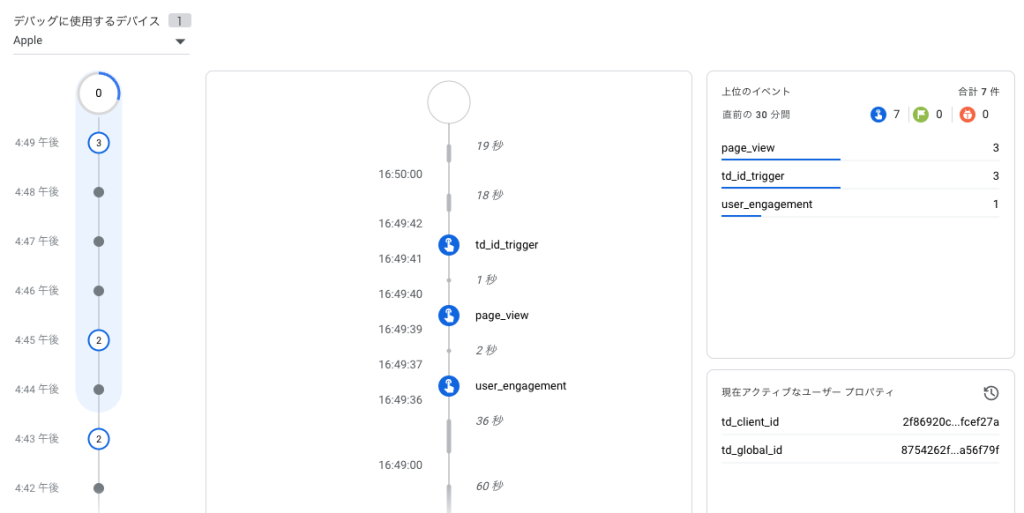Select the 4:49 午後 minute bubble
Screen dimensions: 1024x513
[98, 143]
